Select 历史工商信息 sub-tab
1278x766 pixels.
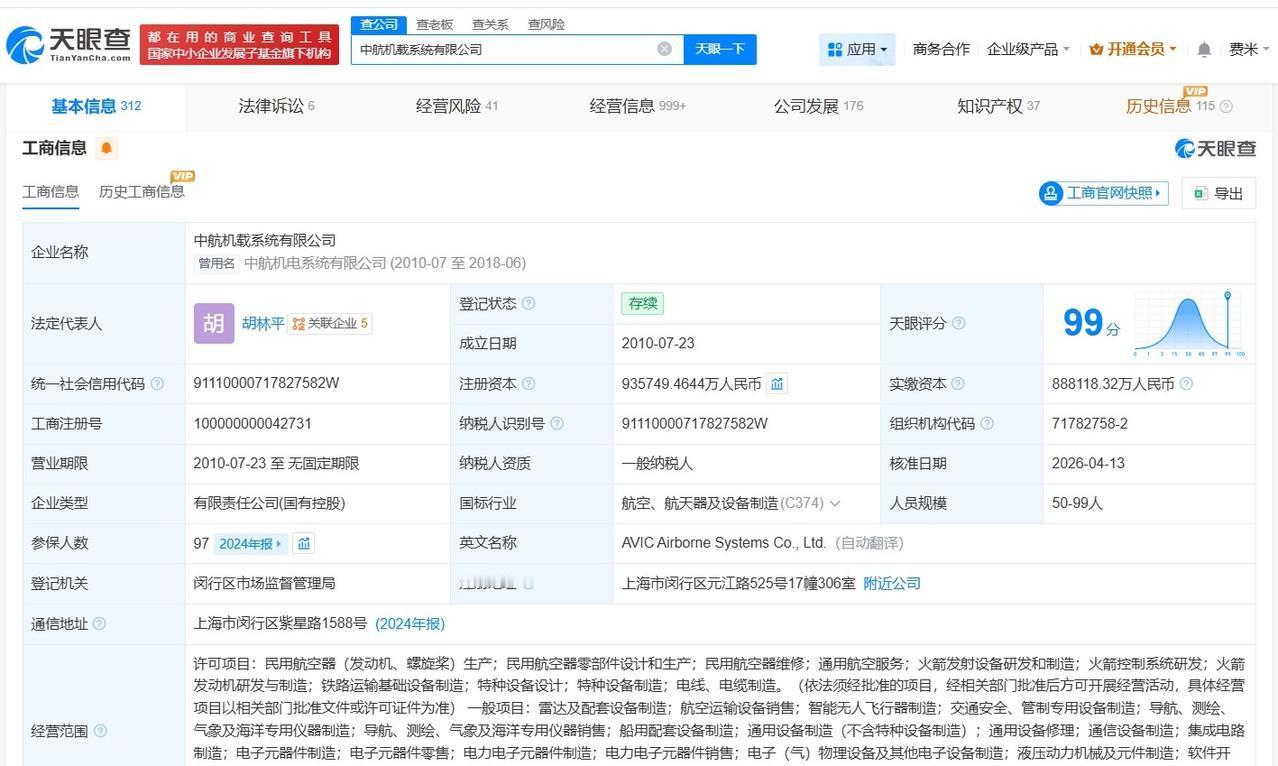tap(141, 192)
